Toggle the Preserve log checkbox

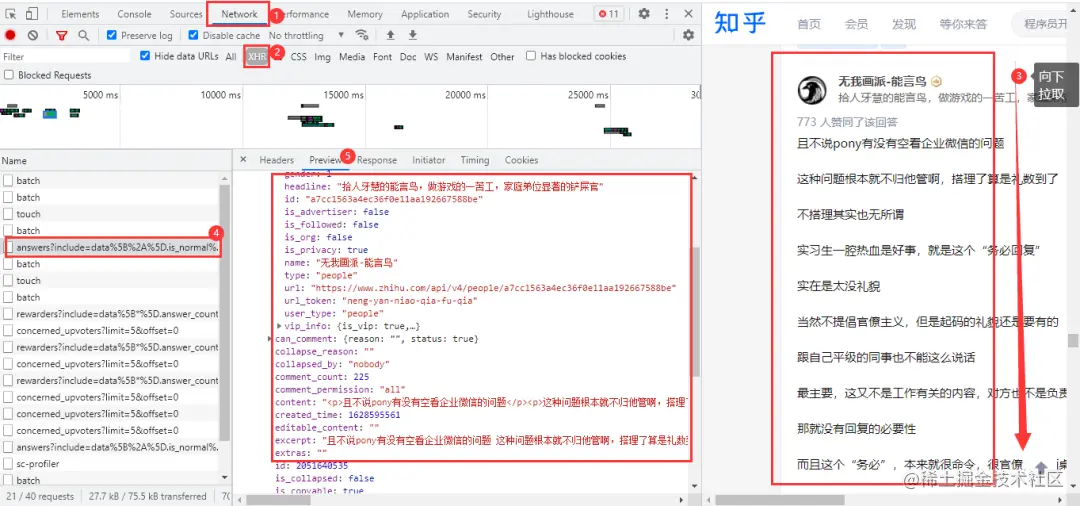pyautogui.click(x=112, y=35)
